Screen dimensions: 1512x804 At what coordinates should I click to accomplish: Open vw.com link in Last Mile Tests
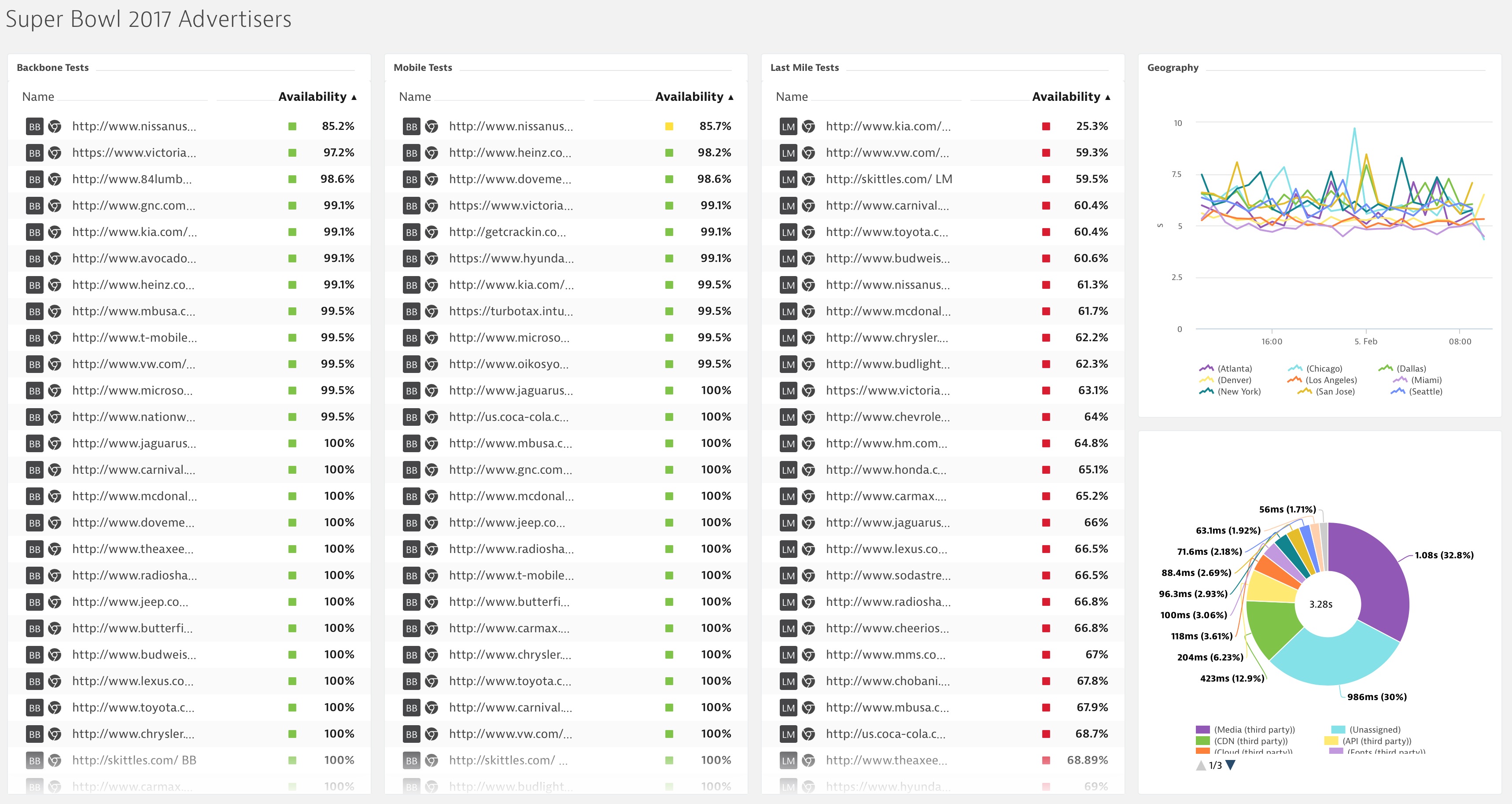coord(888,153)
